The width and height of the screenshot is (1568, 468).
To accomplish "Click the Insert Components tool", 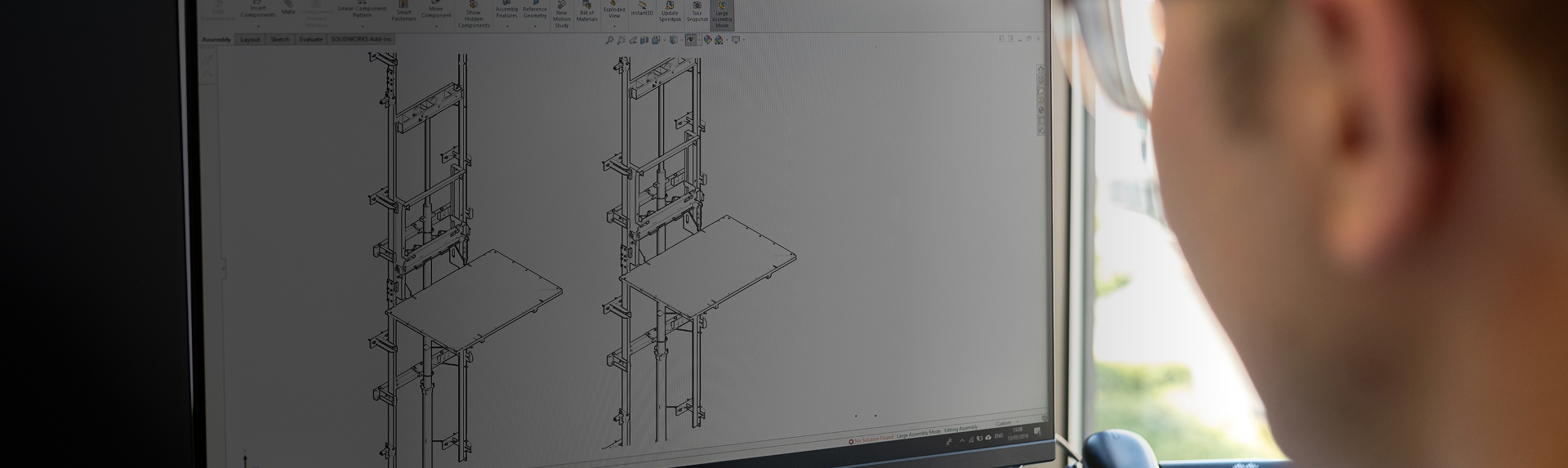I will coord(257,10).
